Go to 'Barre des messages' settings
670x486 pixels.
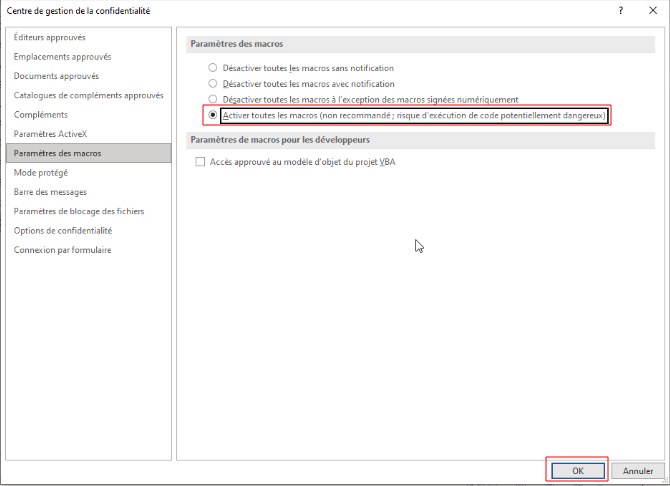click(50, 192)
